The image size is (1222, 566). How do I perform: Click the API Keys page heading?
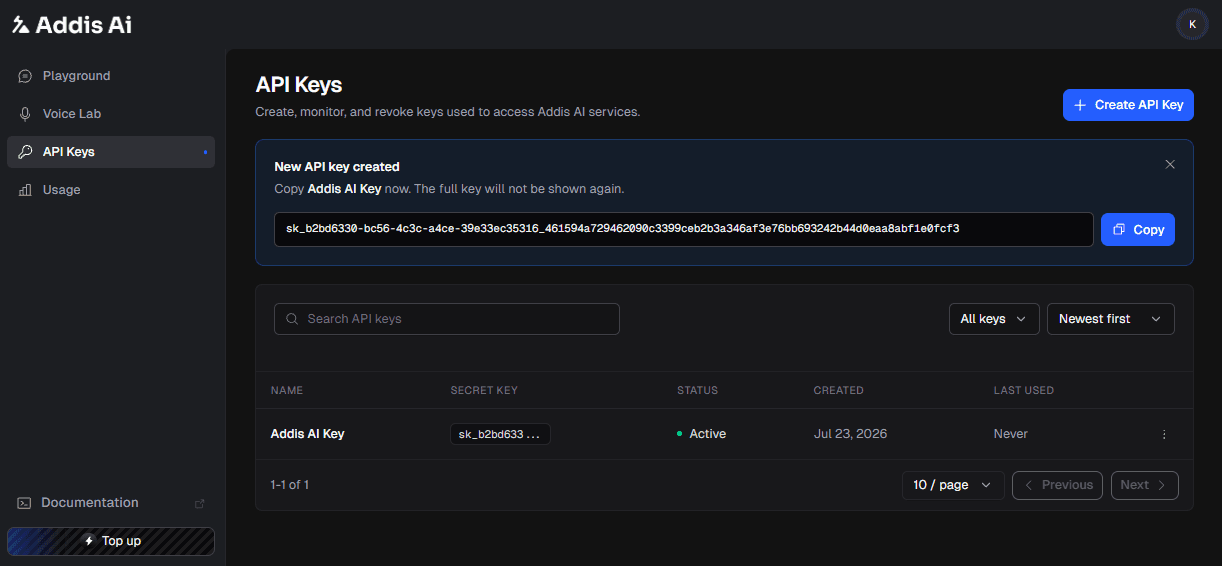[299, 85]
